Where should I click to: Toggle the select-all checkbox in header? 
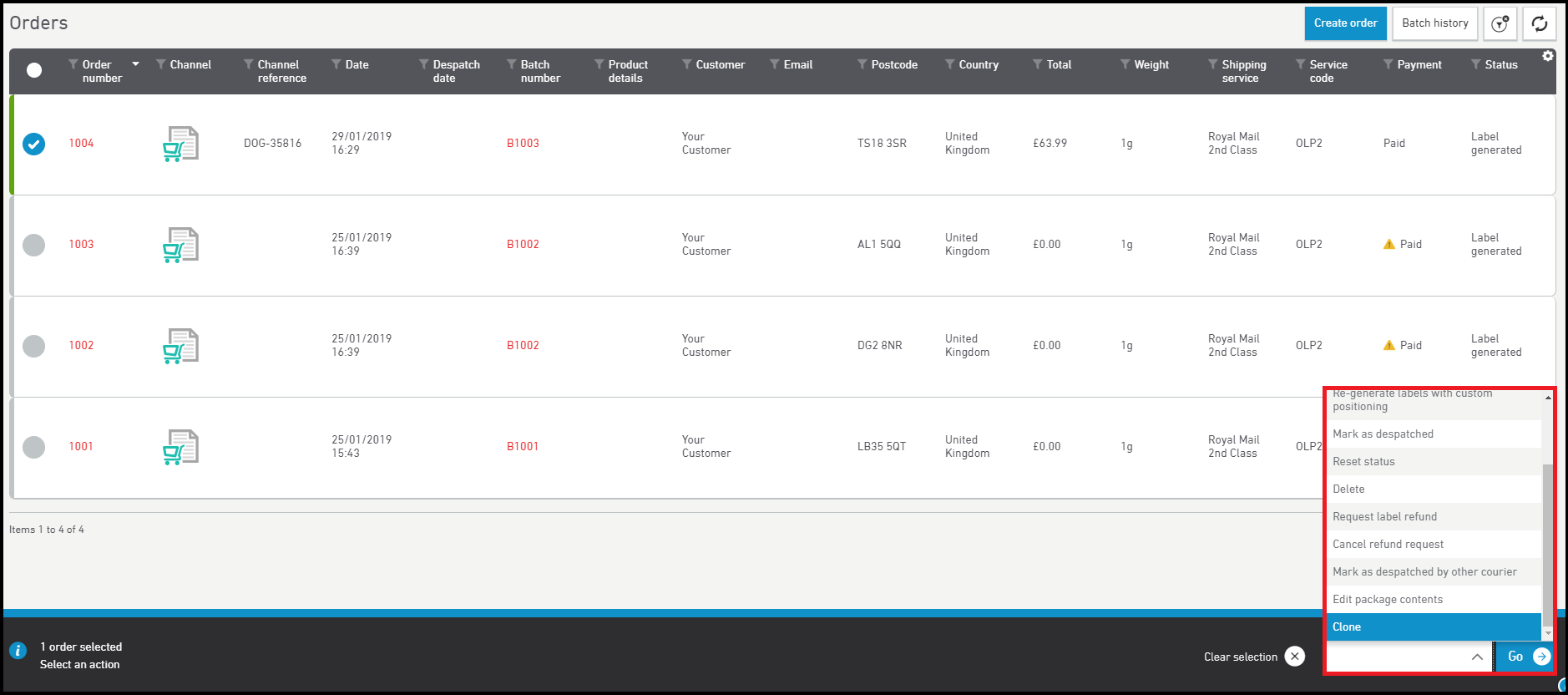[x=34, y=70]
